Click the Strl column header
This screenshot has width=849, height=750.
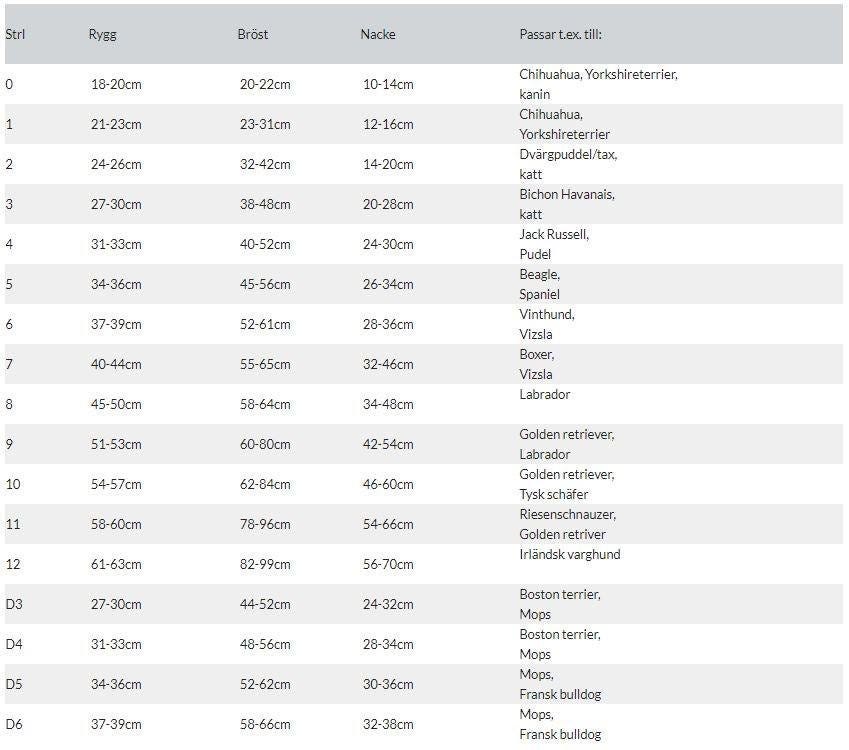[x=15, y=34]
